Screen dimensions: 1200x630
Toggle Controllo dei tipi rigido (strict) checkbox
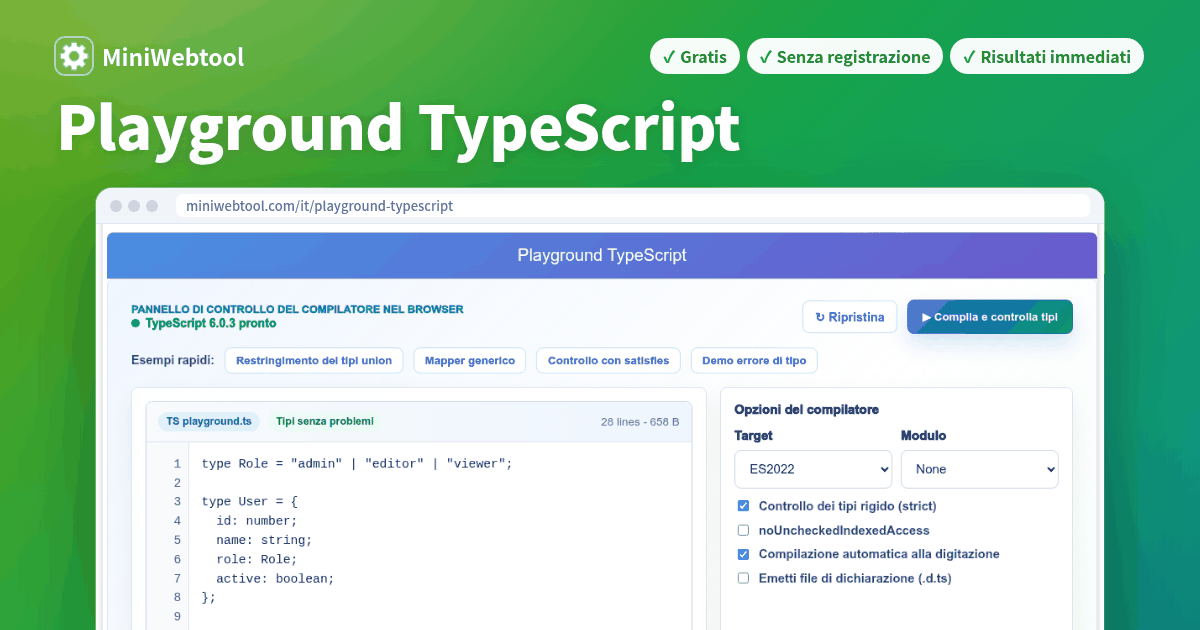(x=743, y=506)
